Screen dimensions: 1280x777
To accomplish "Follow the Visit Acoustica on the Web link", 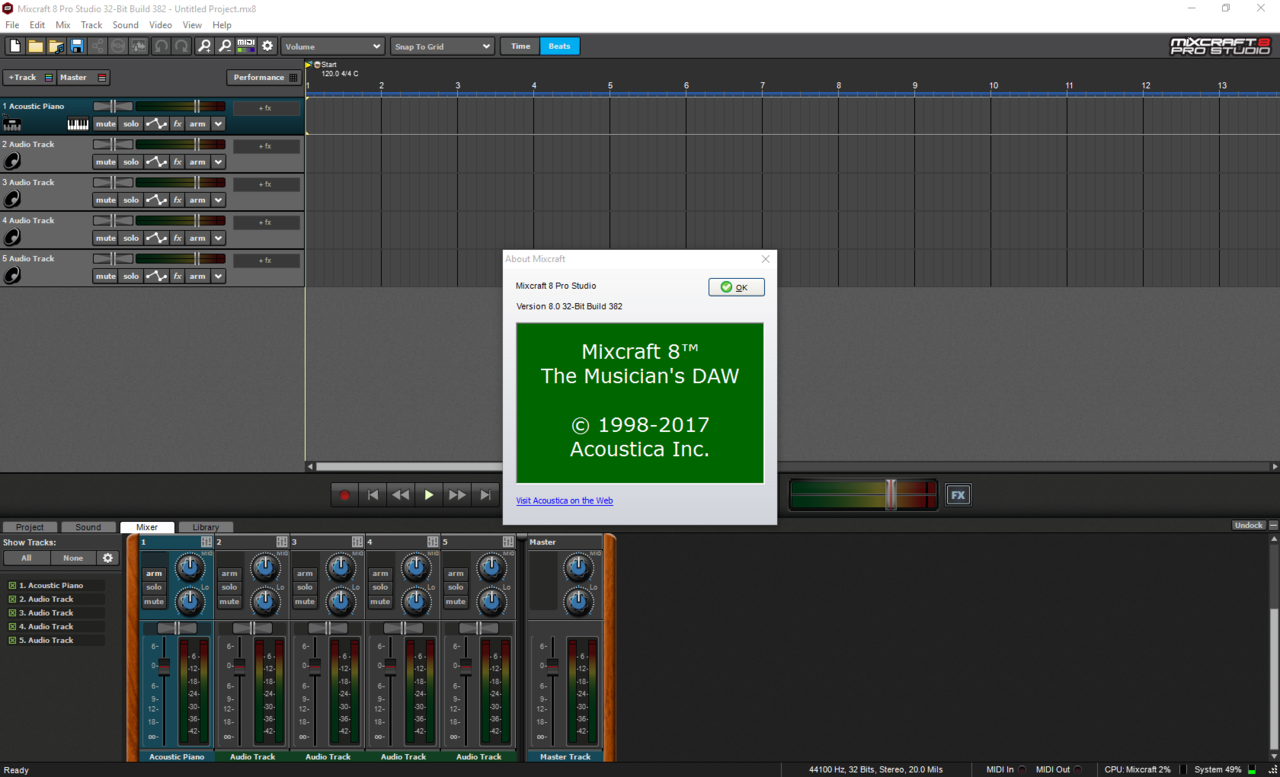I will pos(564,500).
